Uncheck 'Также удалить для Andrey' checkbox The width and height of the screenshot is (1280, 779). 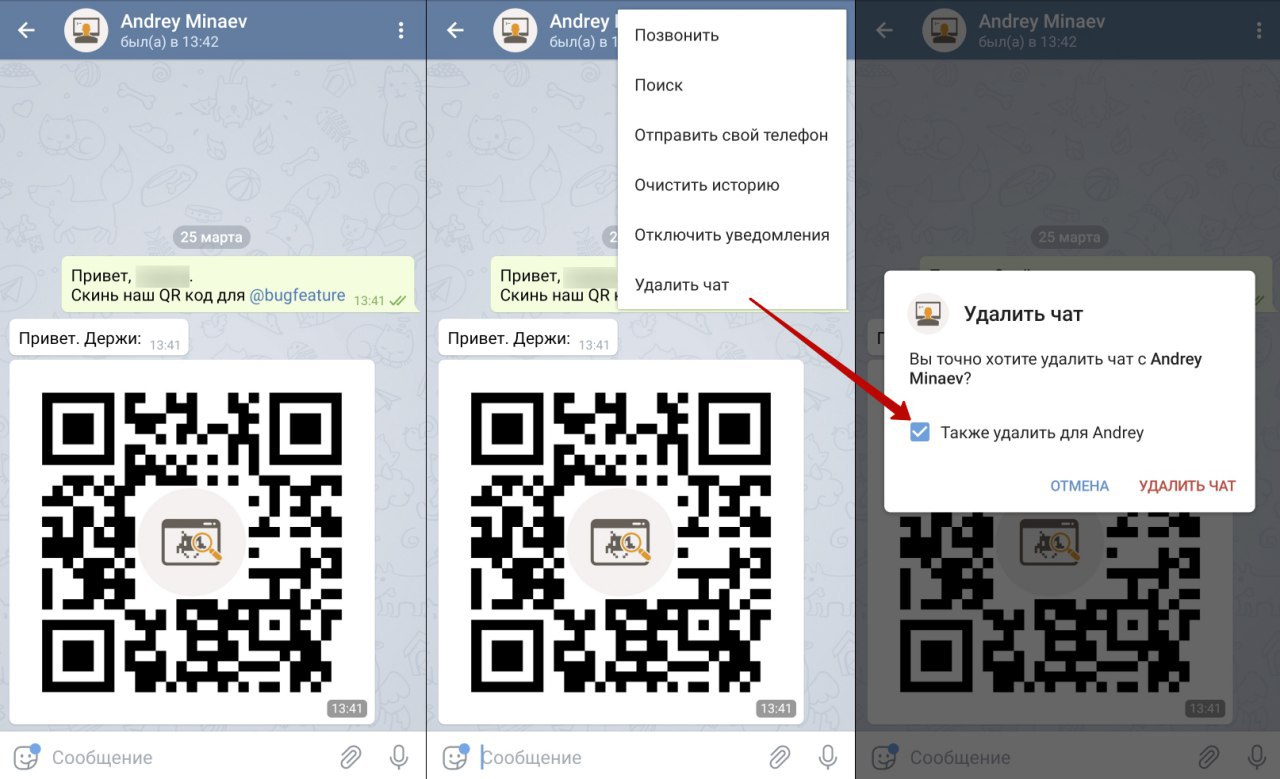pos(920,432)
